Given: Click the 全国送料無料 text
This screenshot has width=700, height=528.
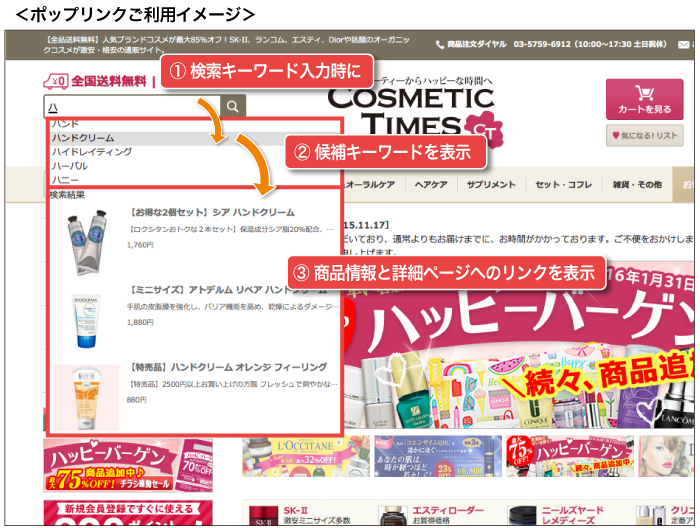Looking at the screenshot, I should click(109, 81).
